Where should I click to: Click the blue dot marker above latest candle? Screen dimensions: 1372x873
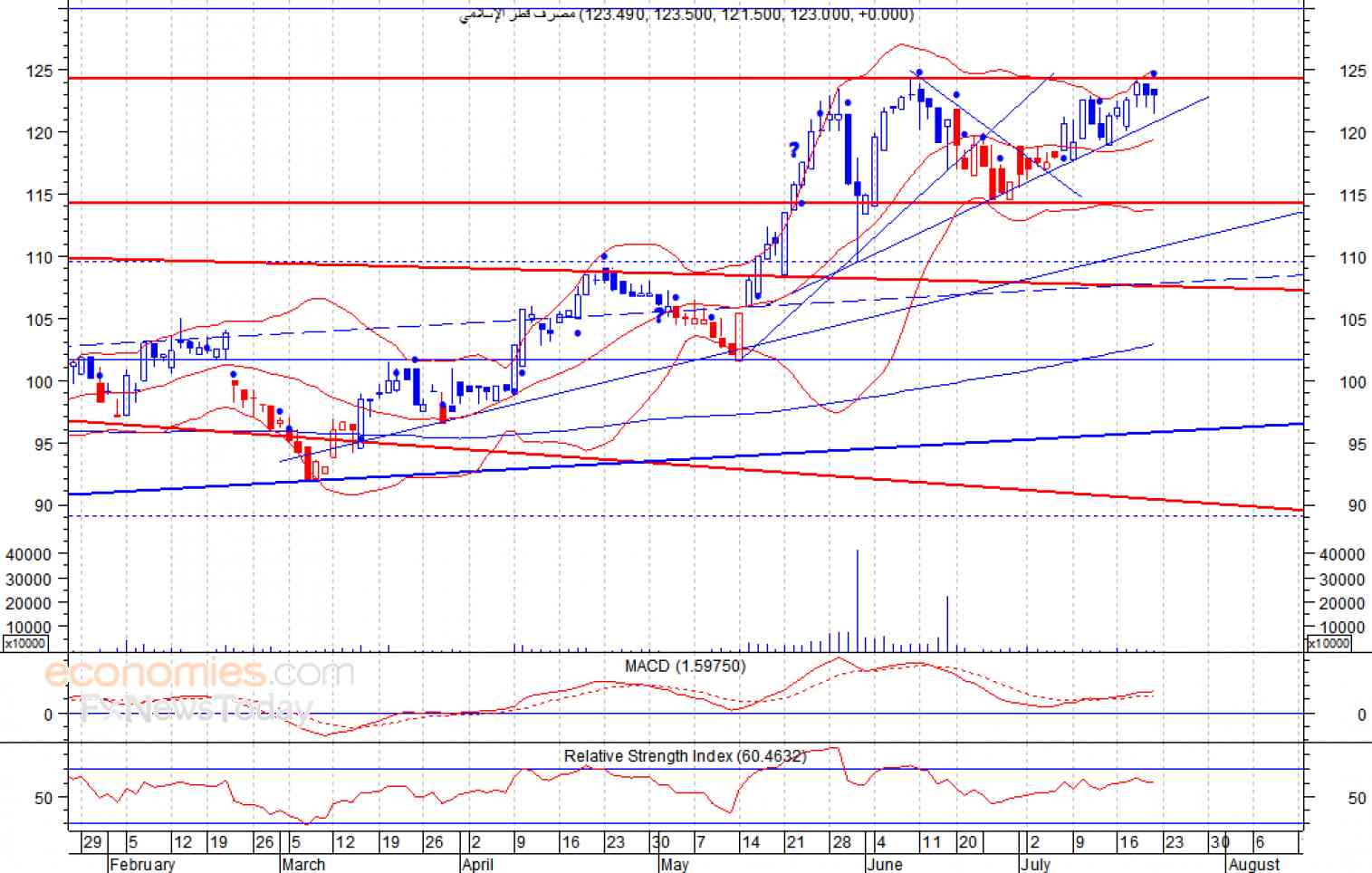tap(1154, 73)
